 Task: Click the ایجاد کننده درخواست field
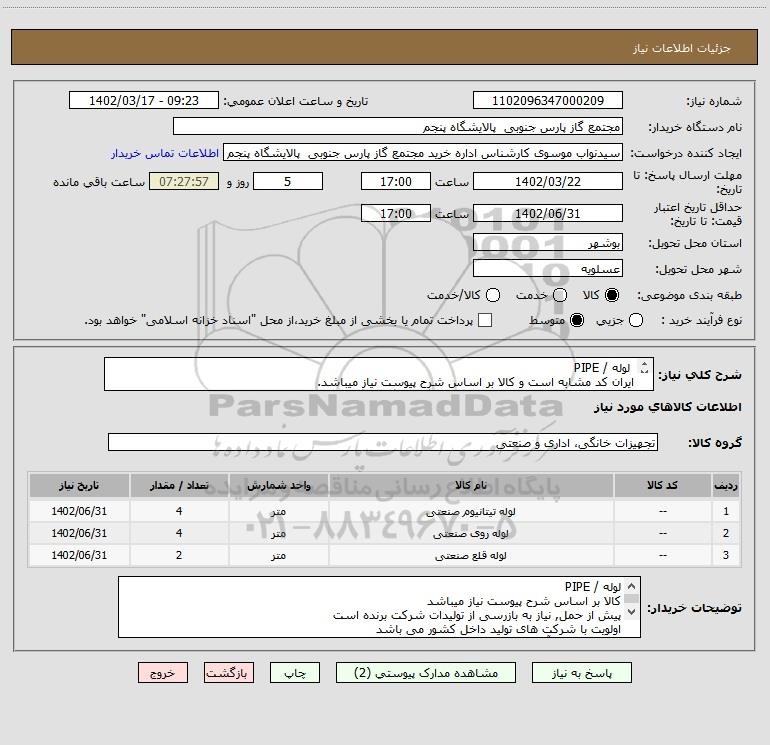pos(423,153)
